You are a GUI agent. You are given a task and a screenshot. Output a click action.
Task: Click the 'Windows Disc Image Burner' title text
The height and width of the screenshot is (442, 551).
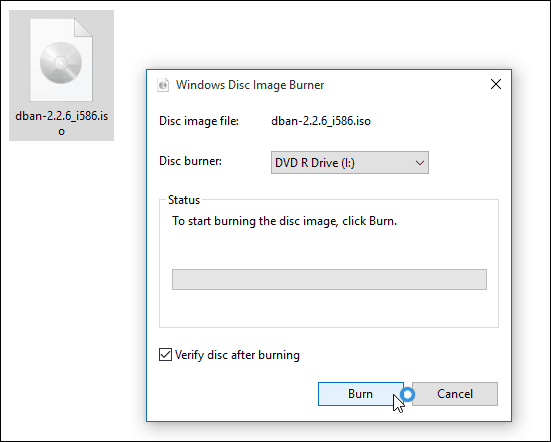pyautogui.click(x=250, y=85)
